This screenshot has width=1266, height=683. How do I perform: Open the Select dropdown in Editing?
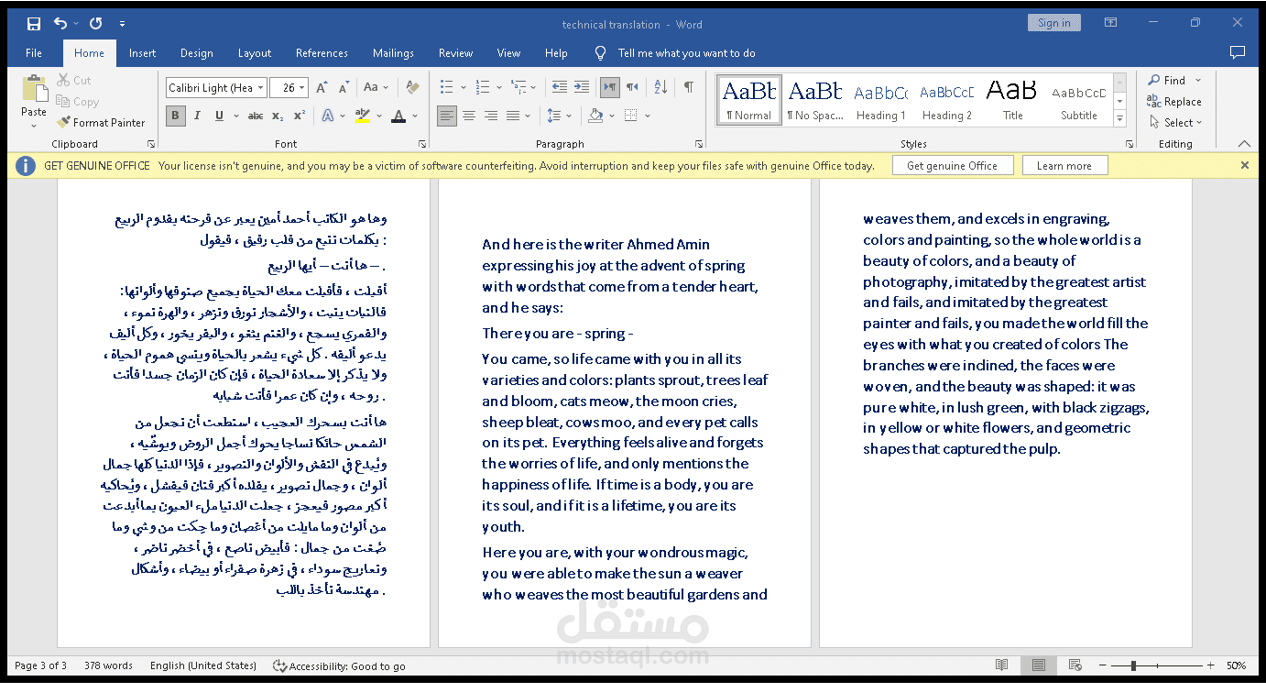coord(1176,123)
